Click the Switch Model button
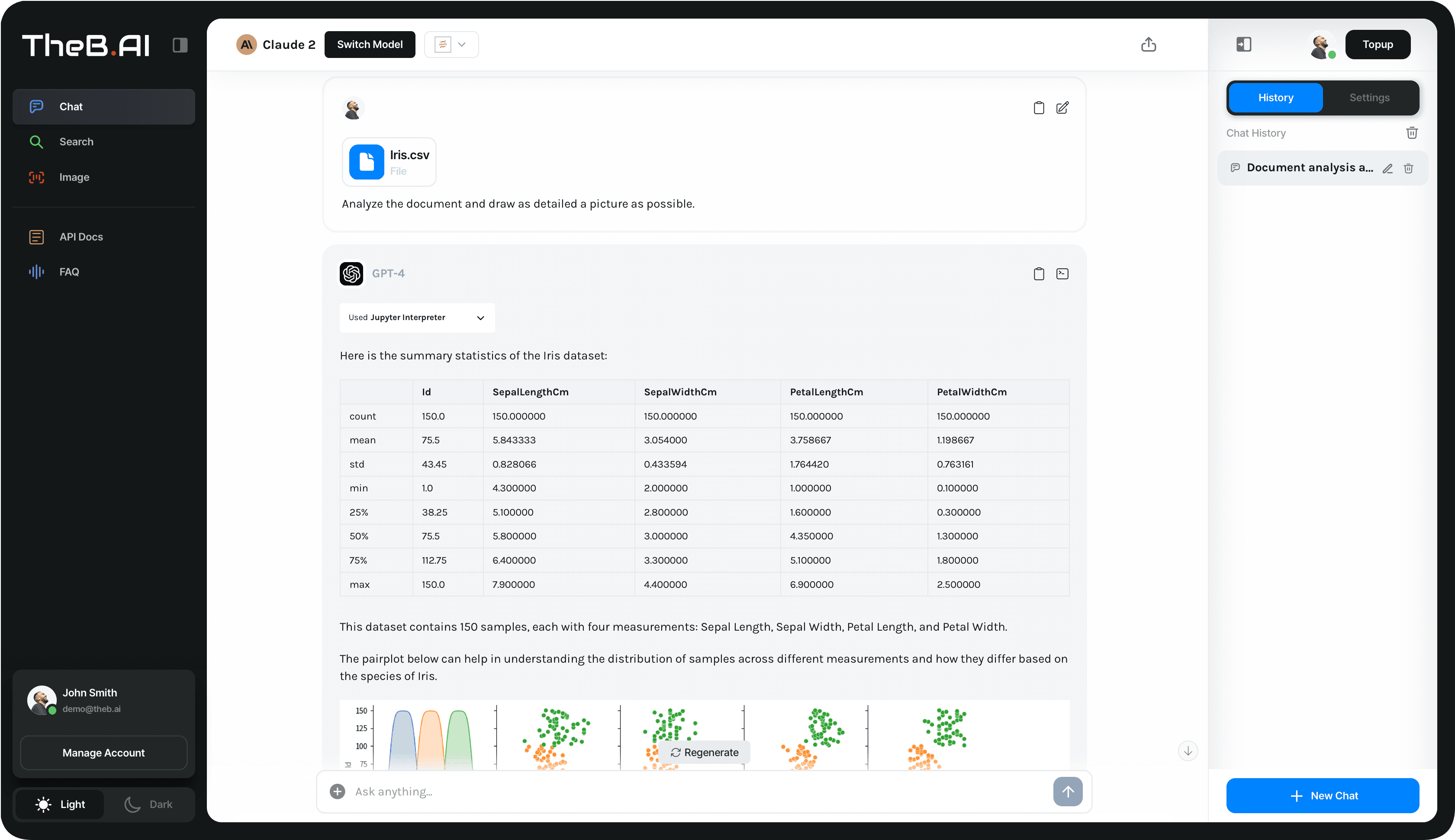1455x840 pixels. 370,45
